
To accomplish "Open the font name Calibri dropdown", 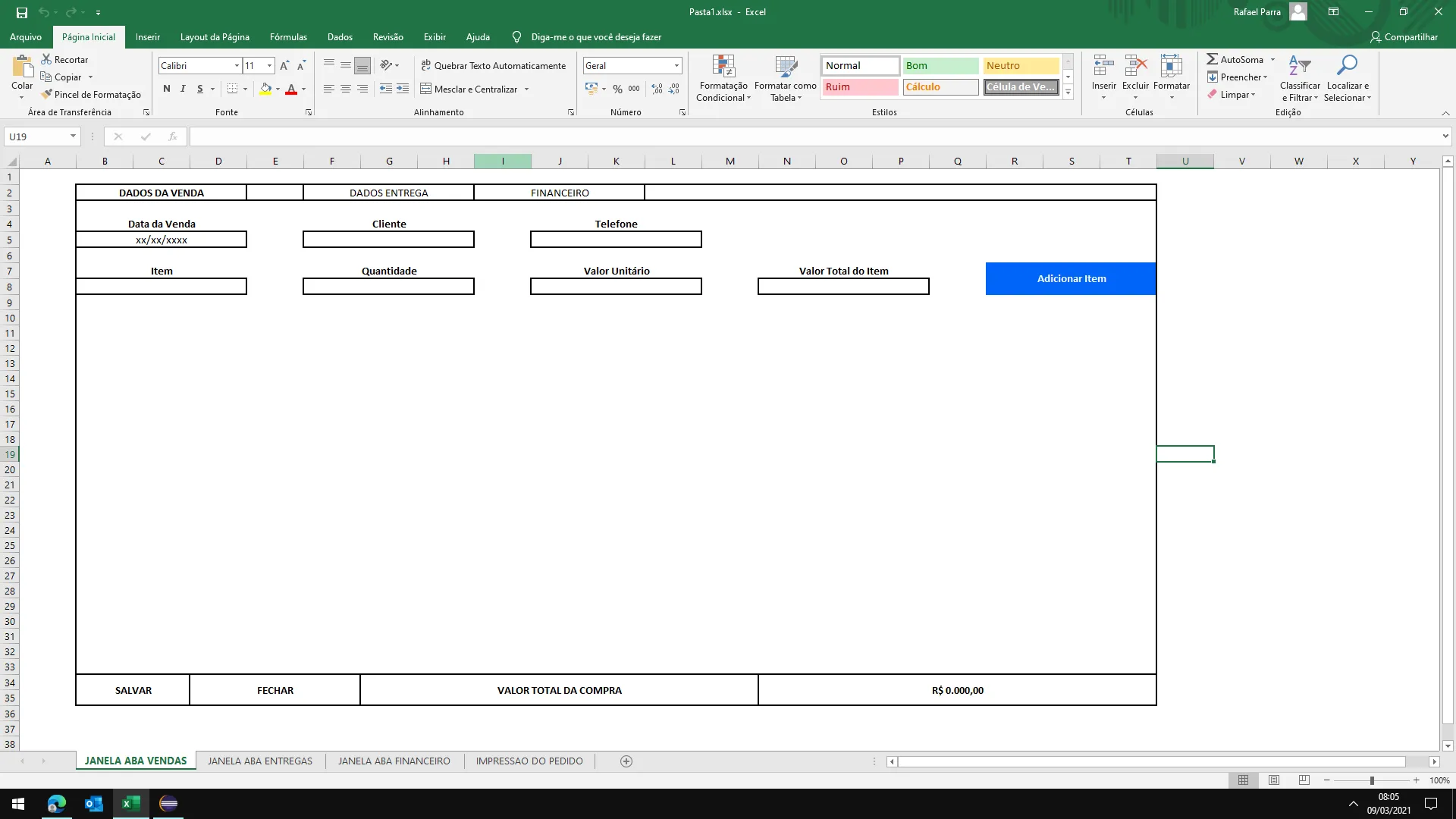I will click(237, 66).
